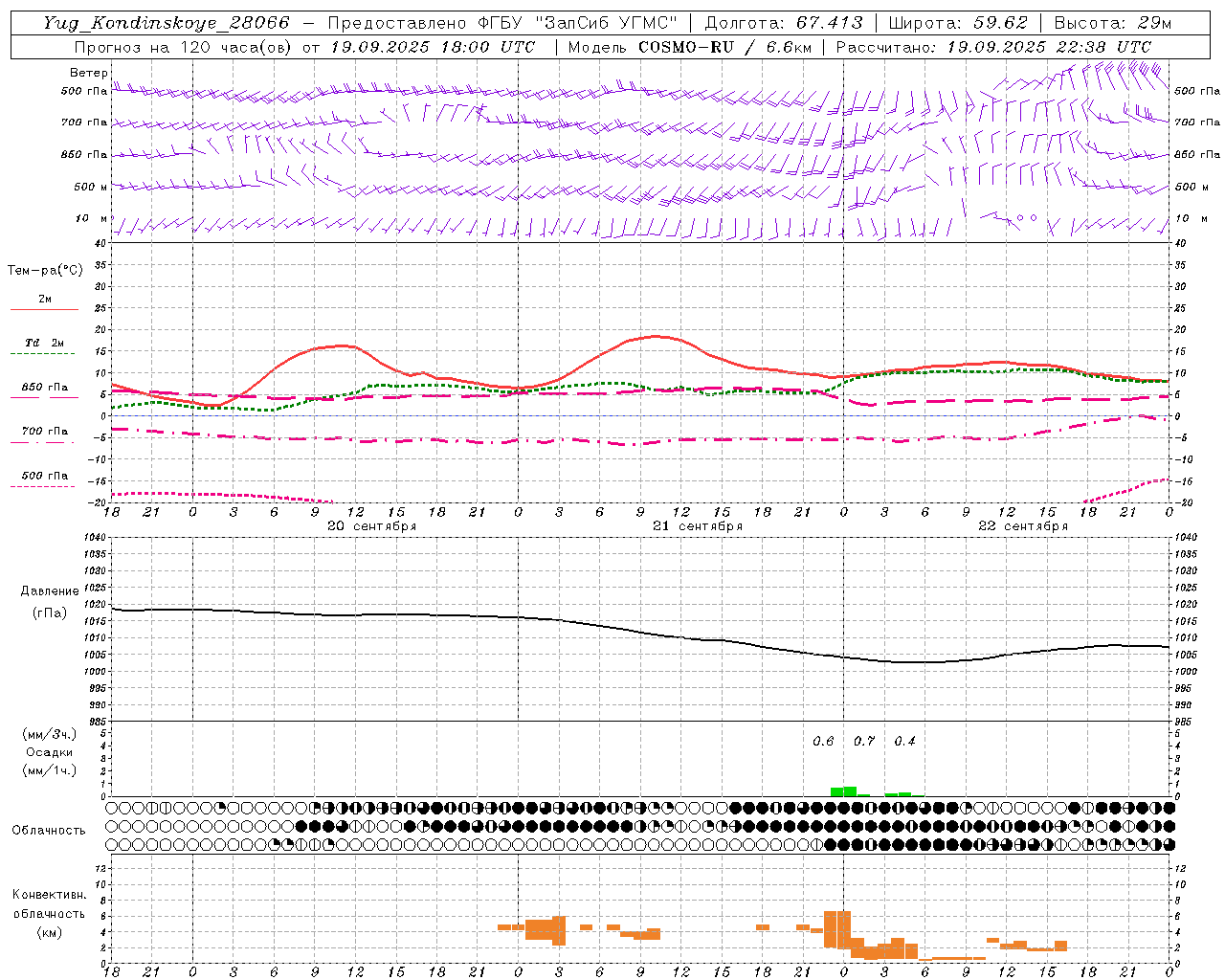Click '850 гПа' in the temperature legend

[x=45, y=388]
